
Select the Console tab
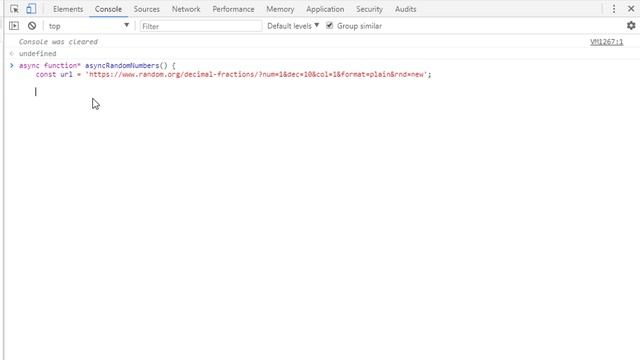(x=108, y=9)
